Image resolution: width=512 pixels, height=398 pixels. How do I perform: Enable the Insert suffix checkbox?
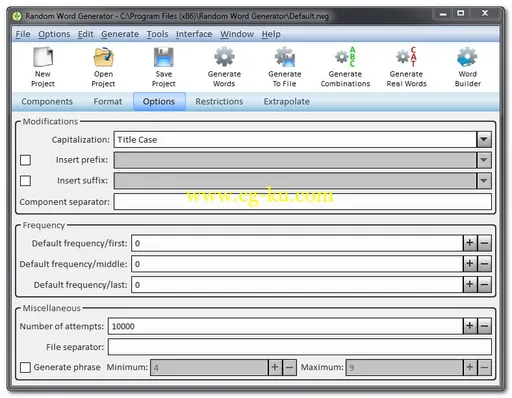26,181
